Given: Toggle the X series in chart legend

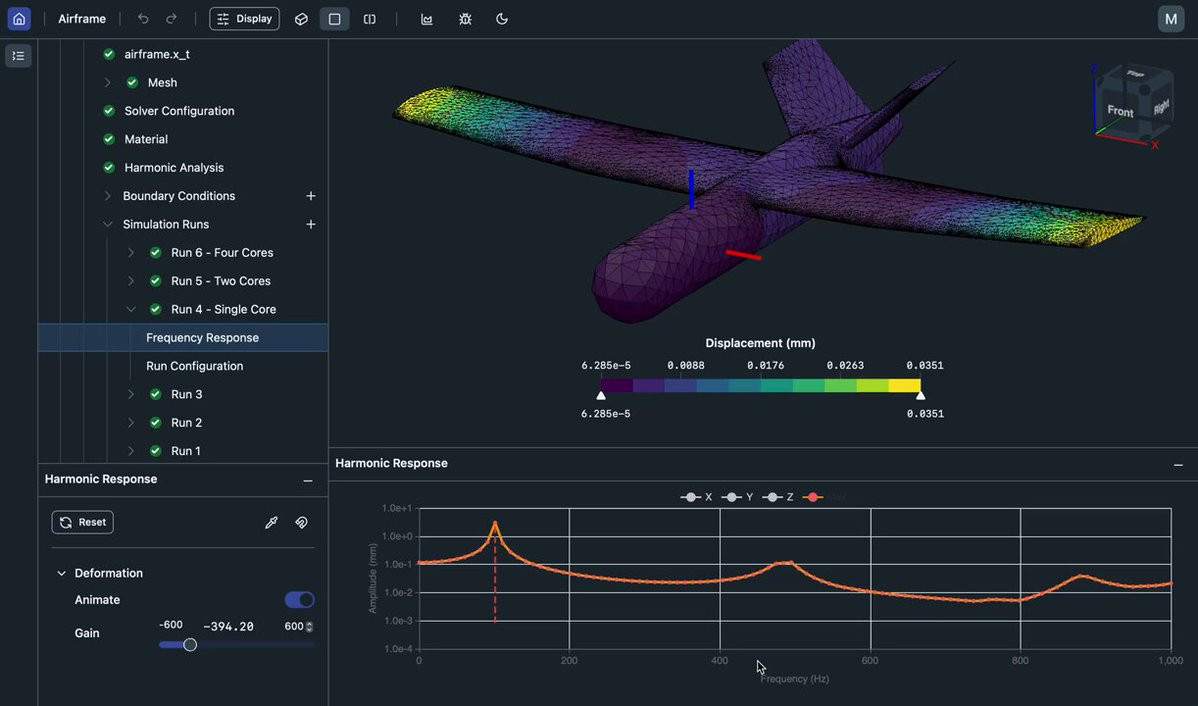Looking at the screenshot, I should pyautogui.click(x=696, y=497).
